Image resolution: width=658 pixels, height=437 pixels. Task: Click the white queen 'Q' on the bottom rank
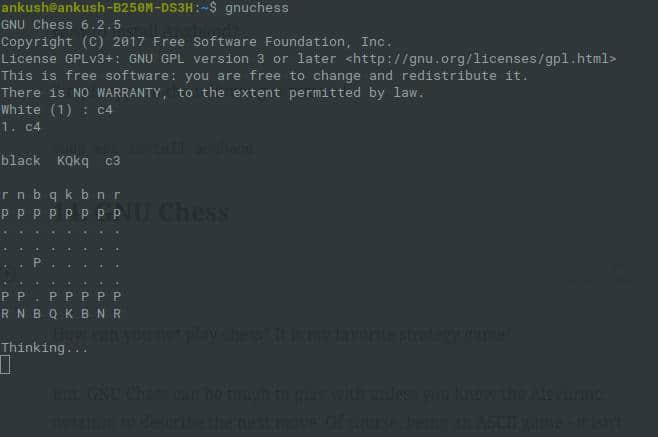point(53,314)
